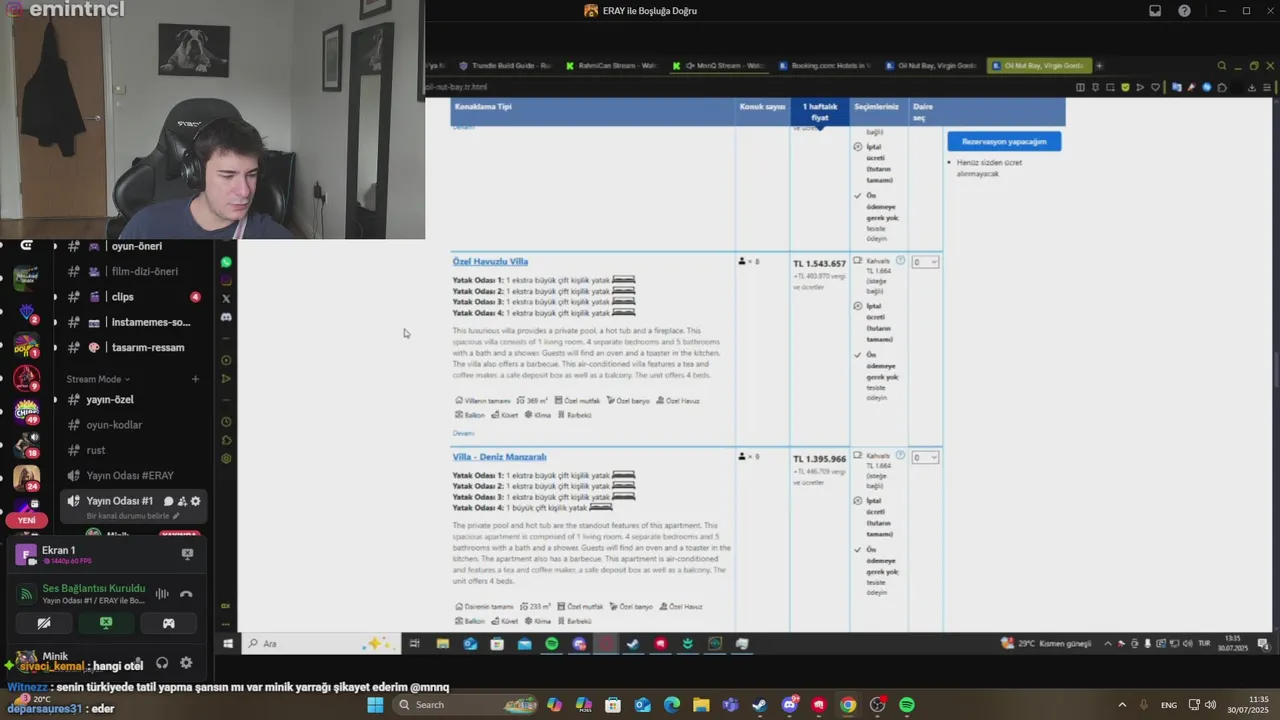Stop streaming Ekran 1
1280x720 pixels.
[x=187, y=554]
